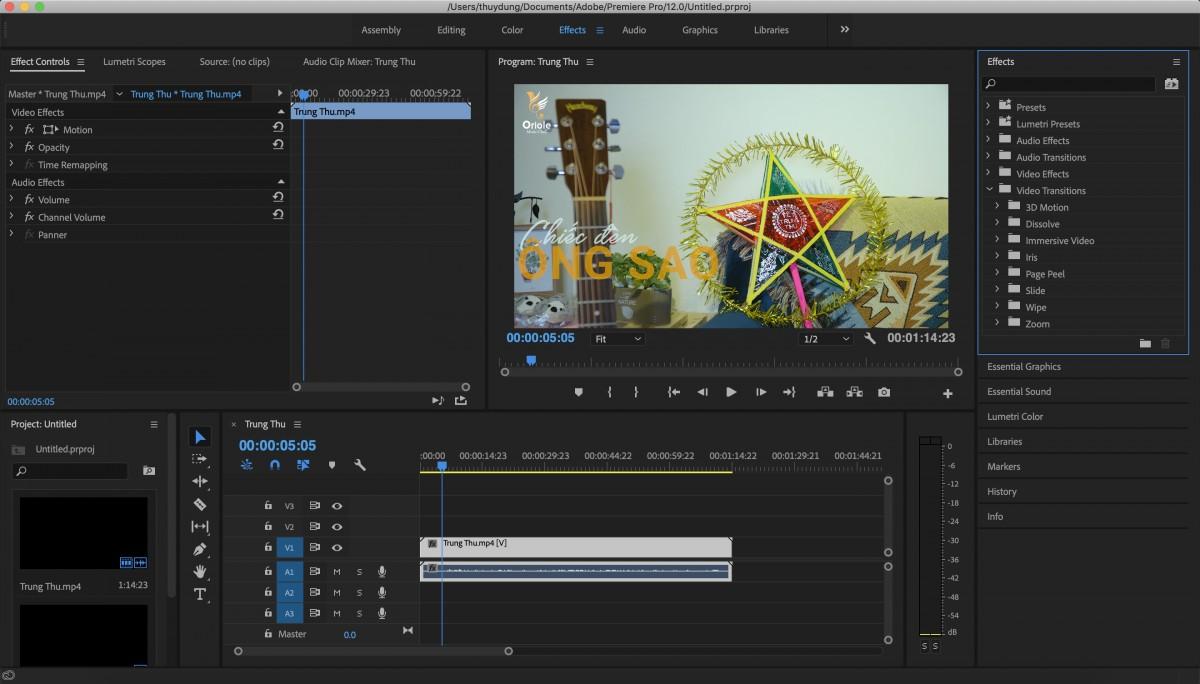1200x684 pixels.
Task: Click the Program monitor playhead scrubber
Action: (x=531, y=360)
